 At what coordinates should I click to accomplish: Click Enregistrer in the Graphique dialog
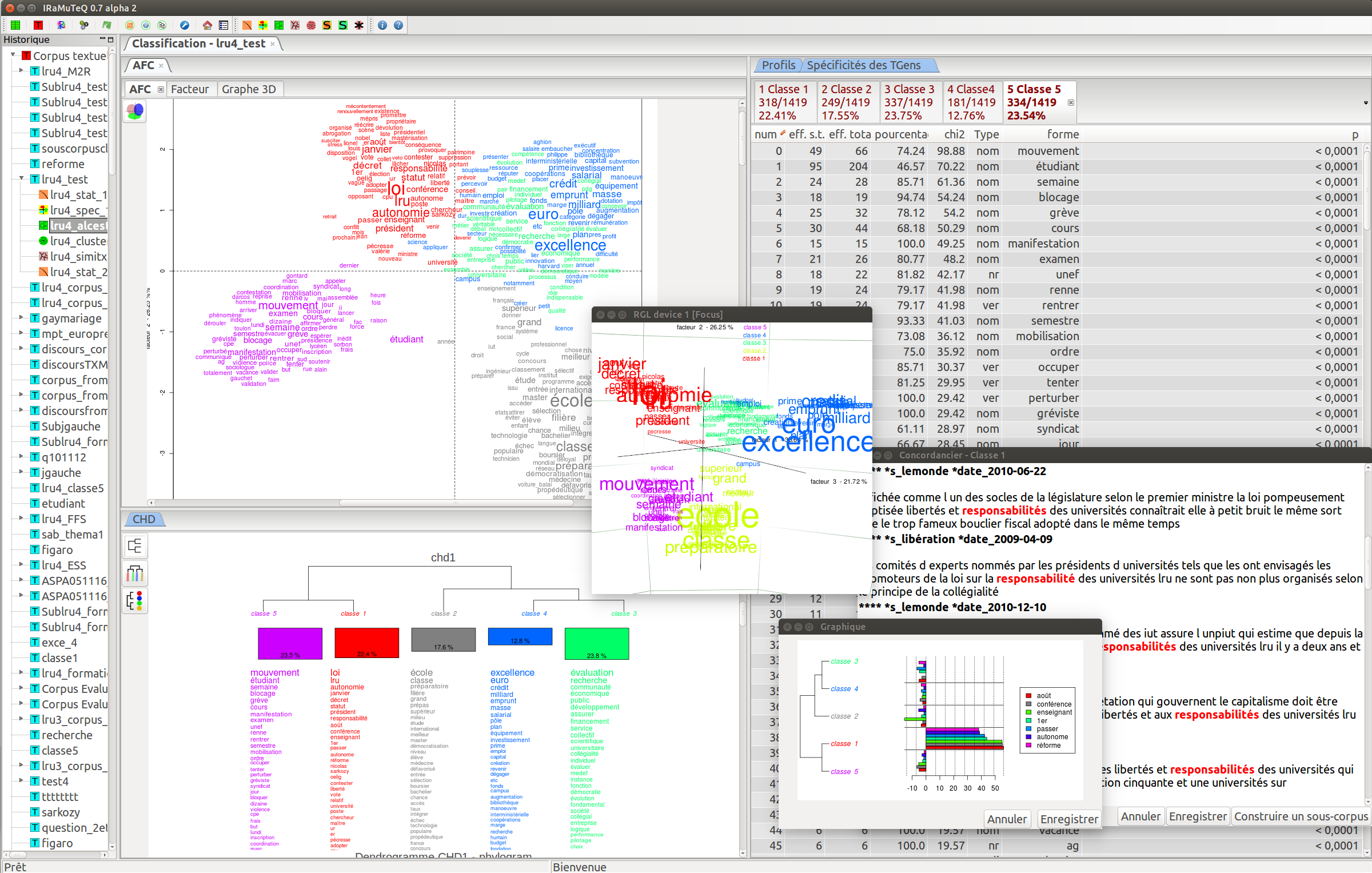point(1068,819)
